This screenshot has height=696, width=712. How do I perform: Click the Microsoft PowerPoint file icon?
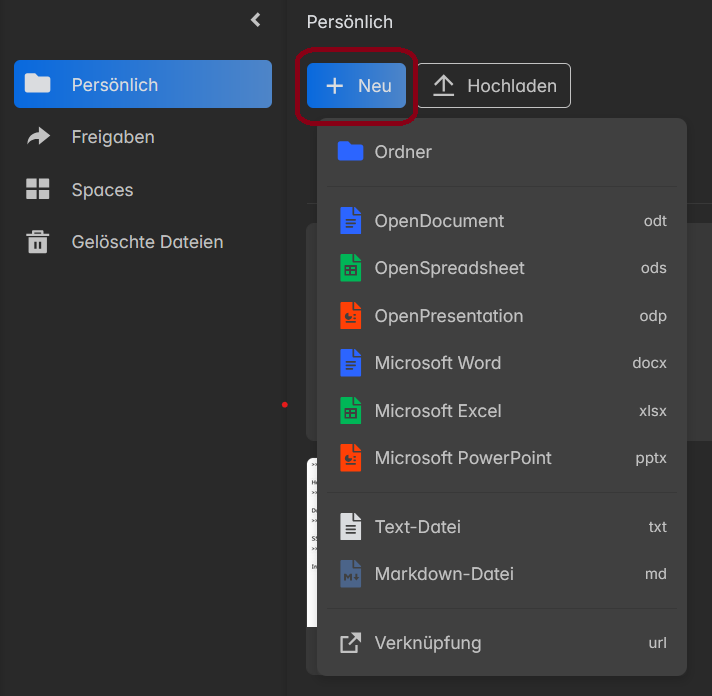coord(350,458)
